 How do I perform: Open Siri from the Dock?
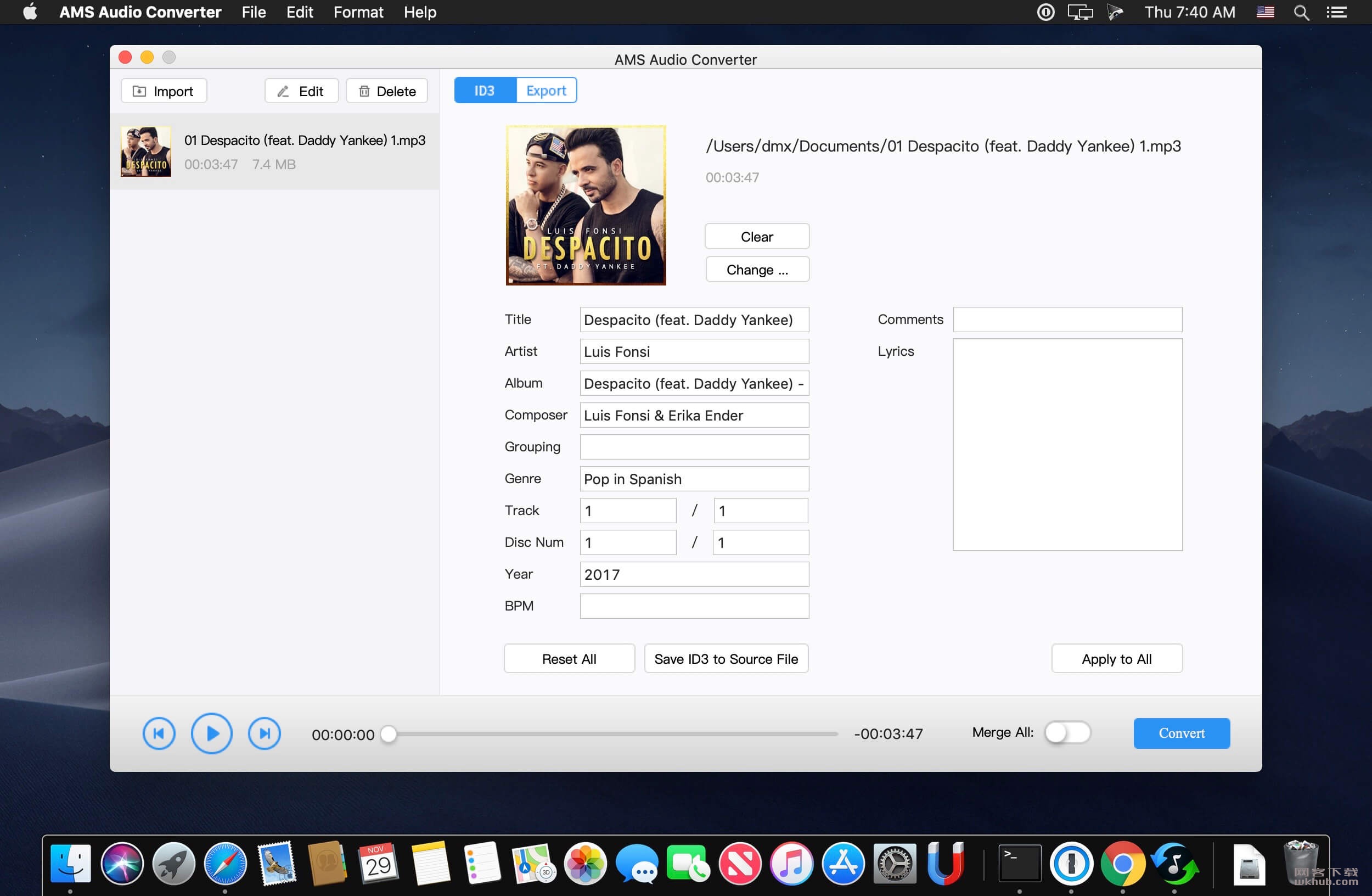[122, 863]
